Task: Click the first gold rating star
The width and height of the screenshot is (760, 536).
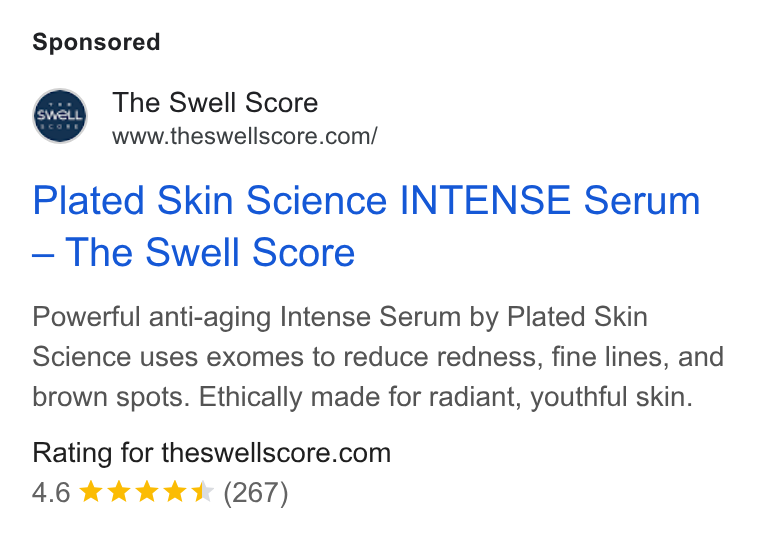Action: pos(91,492)
